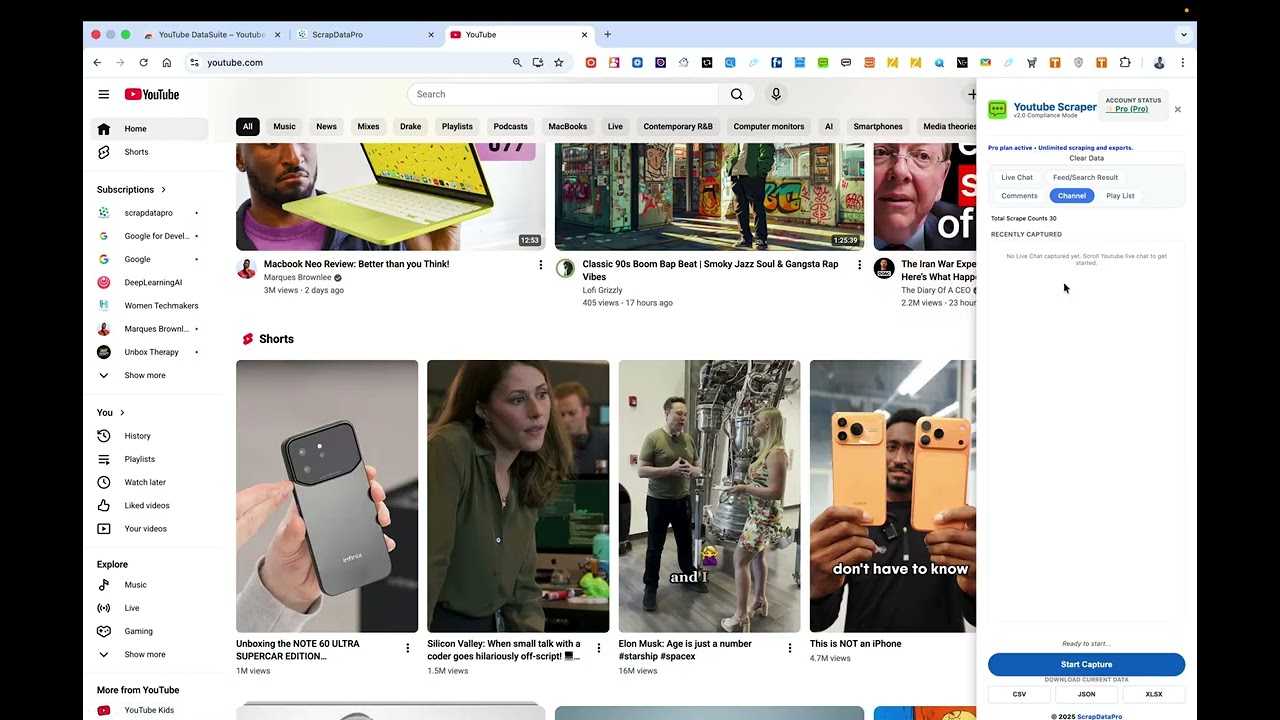Download data as CSV
Viewport: 1280px width, 720px height.
1019,694
